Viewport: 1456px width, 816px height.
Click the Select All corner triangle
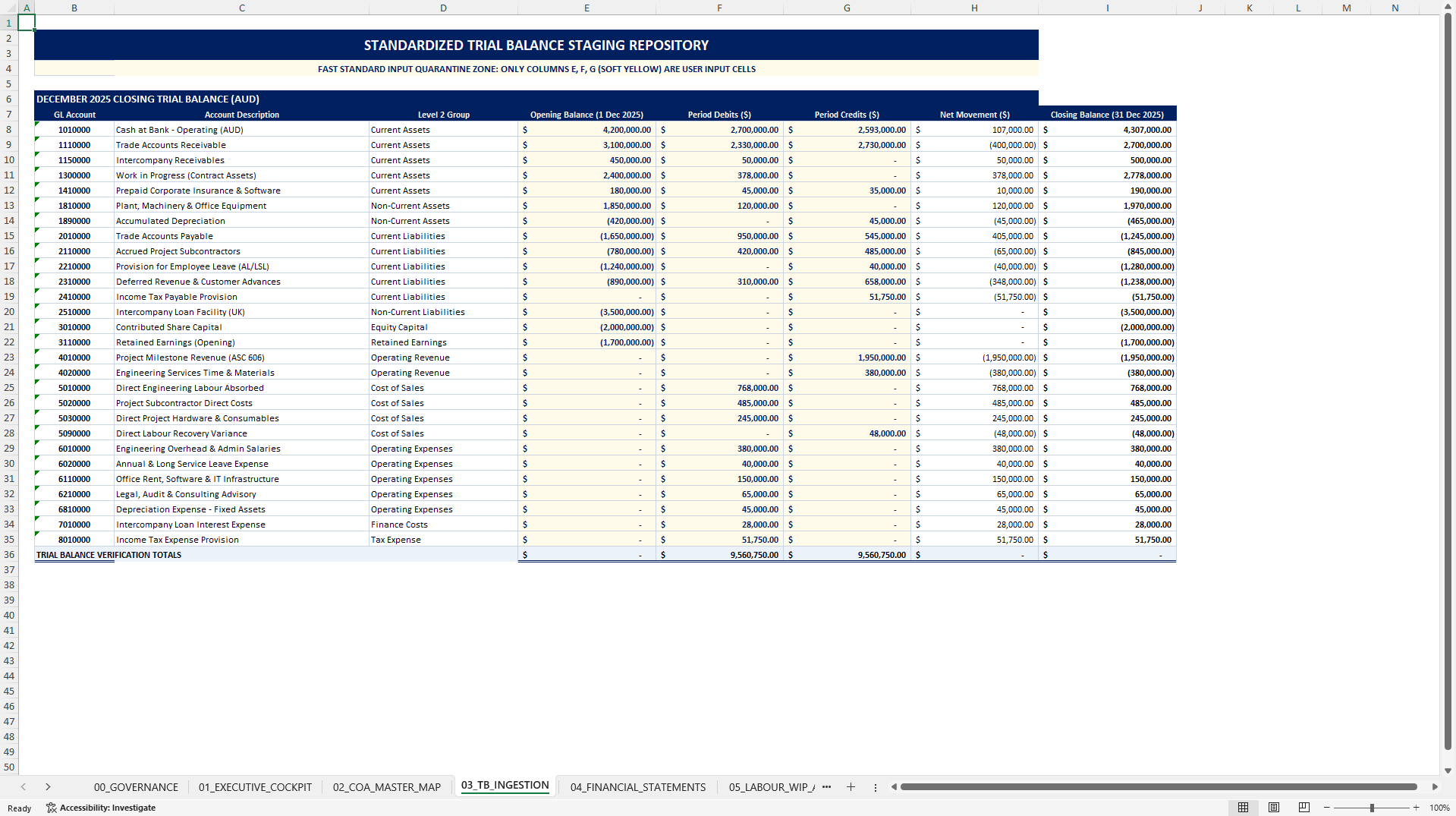(x=9, y=8)
